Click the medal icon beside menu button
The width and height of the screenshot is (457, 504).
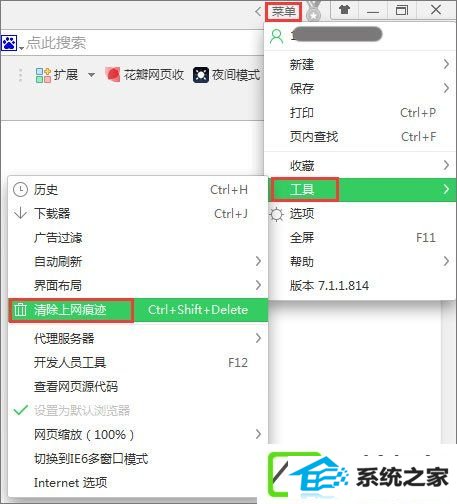tap(313, 11)
